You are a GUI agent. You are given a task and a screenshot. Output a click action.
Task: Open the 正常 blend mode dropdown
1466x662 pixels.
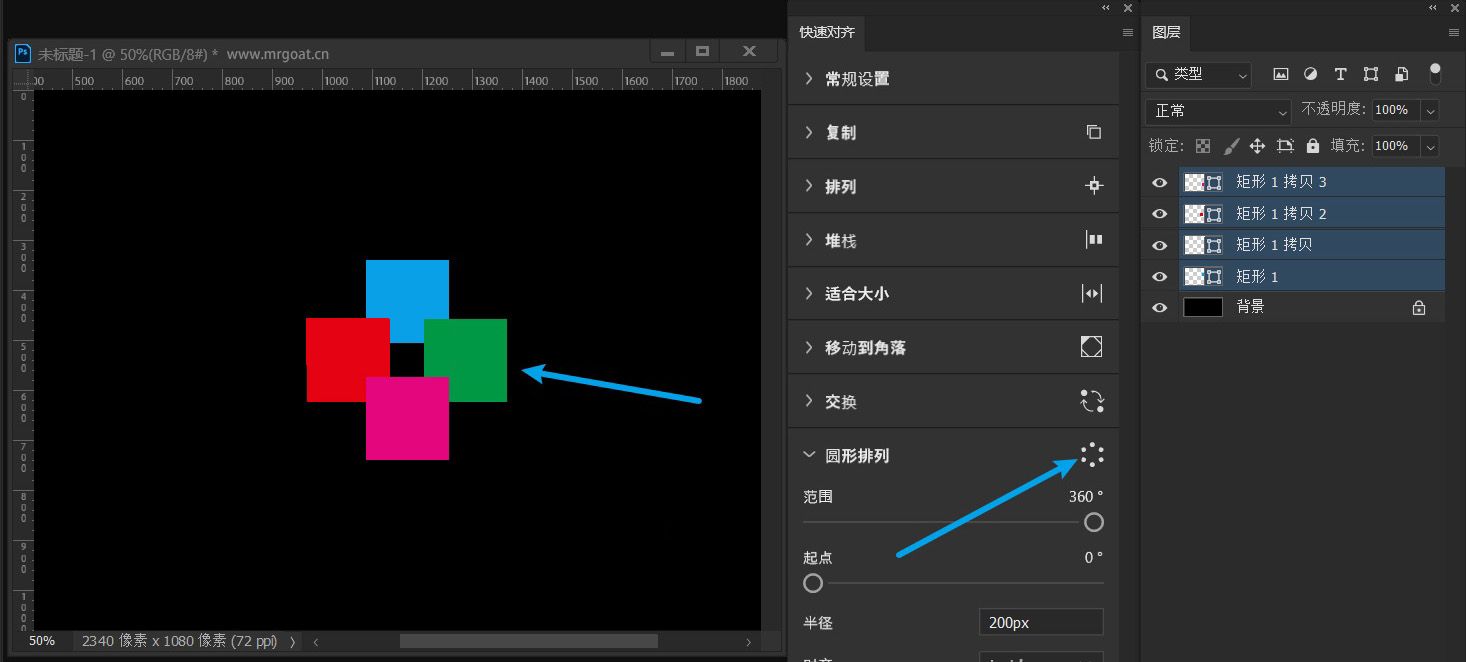click(x=1218, y=111)
